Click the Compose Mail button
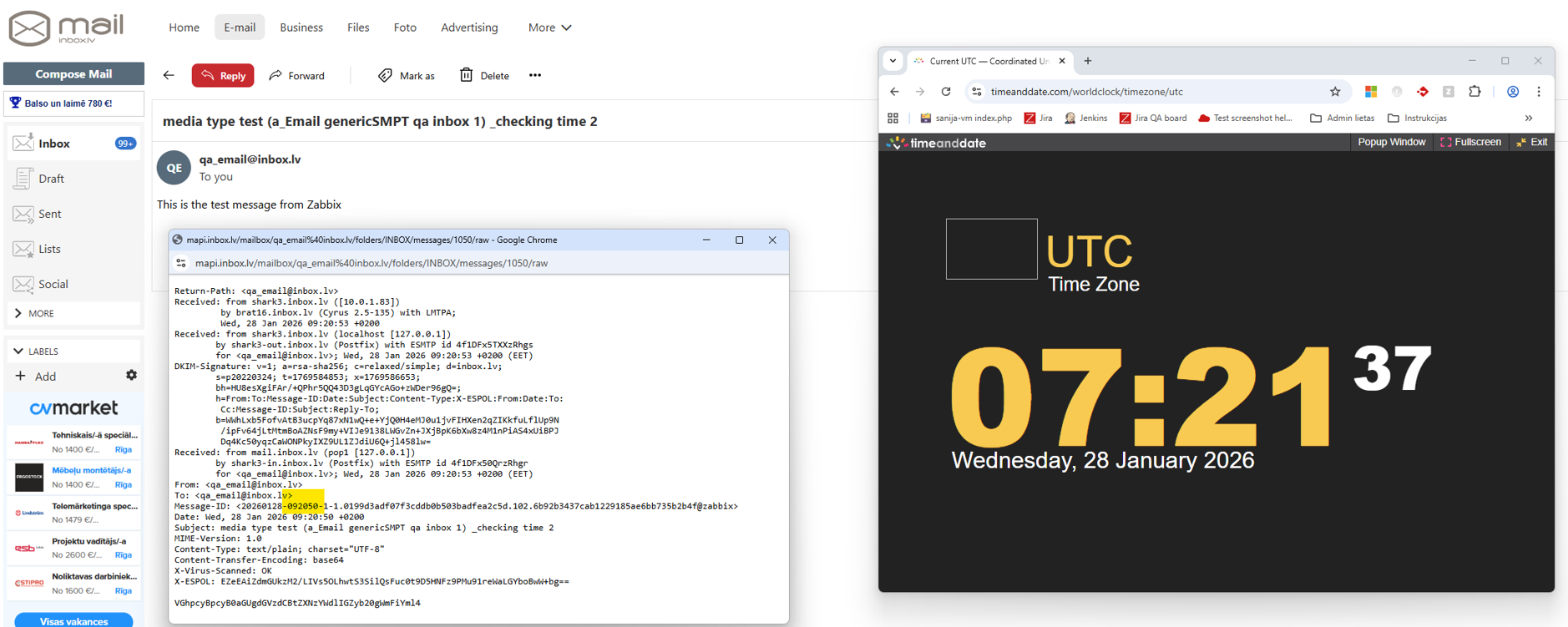1568x627 pixels. click(x=73, y=73)
